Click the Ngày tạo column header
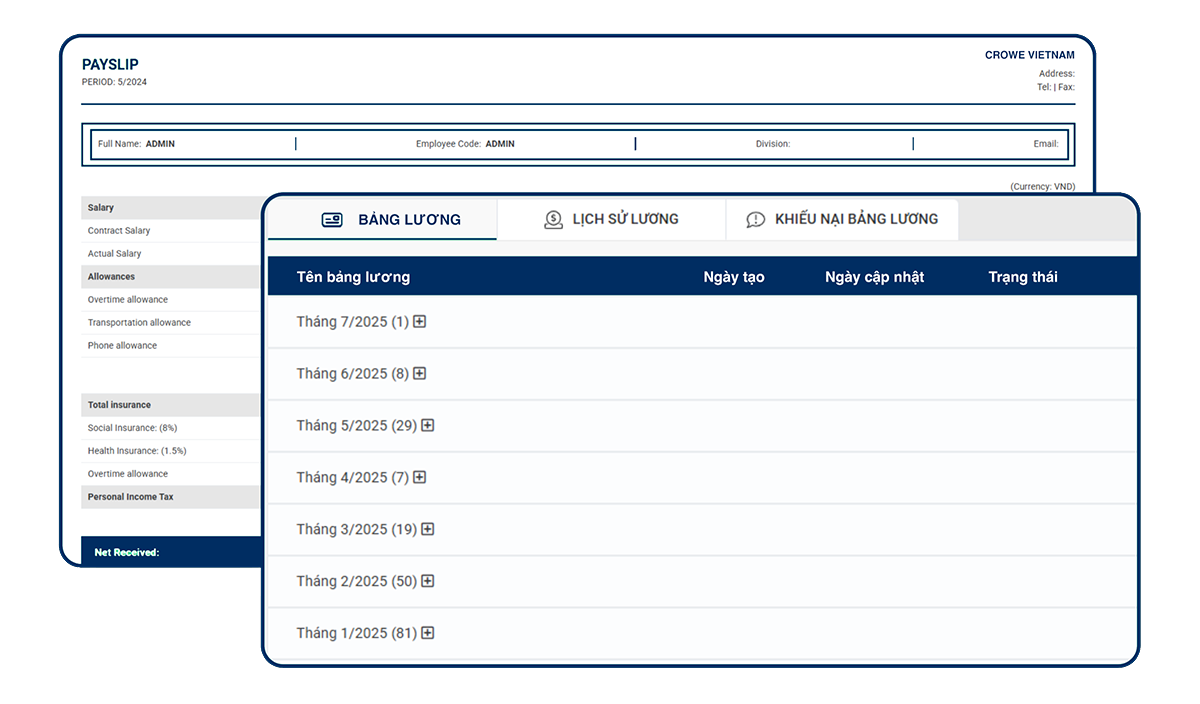Image resolution: width=1200 pixels, height=704 pixels. 734,277
